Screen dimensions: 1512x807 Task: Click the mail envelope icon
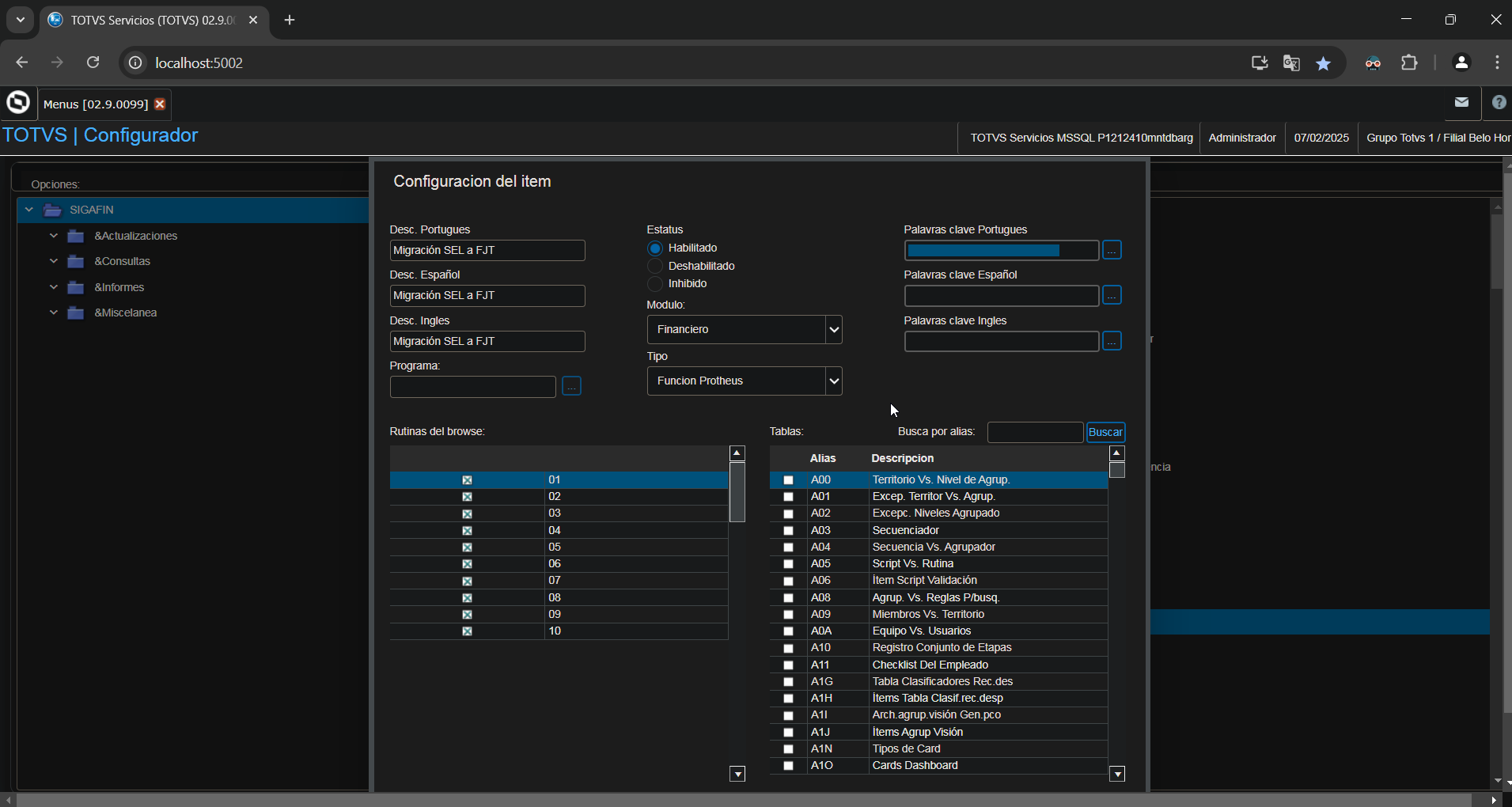click(x=1461, y=102)
